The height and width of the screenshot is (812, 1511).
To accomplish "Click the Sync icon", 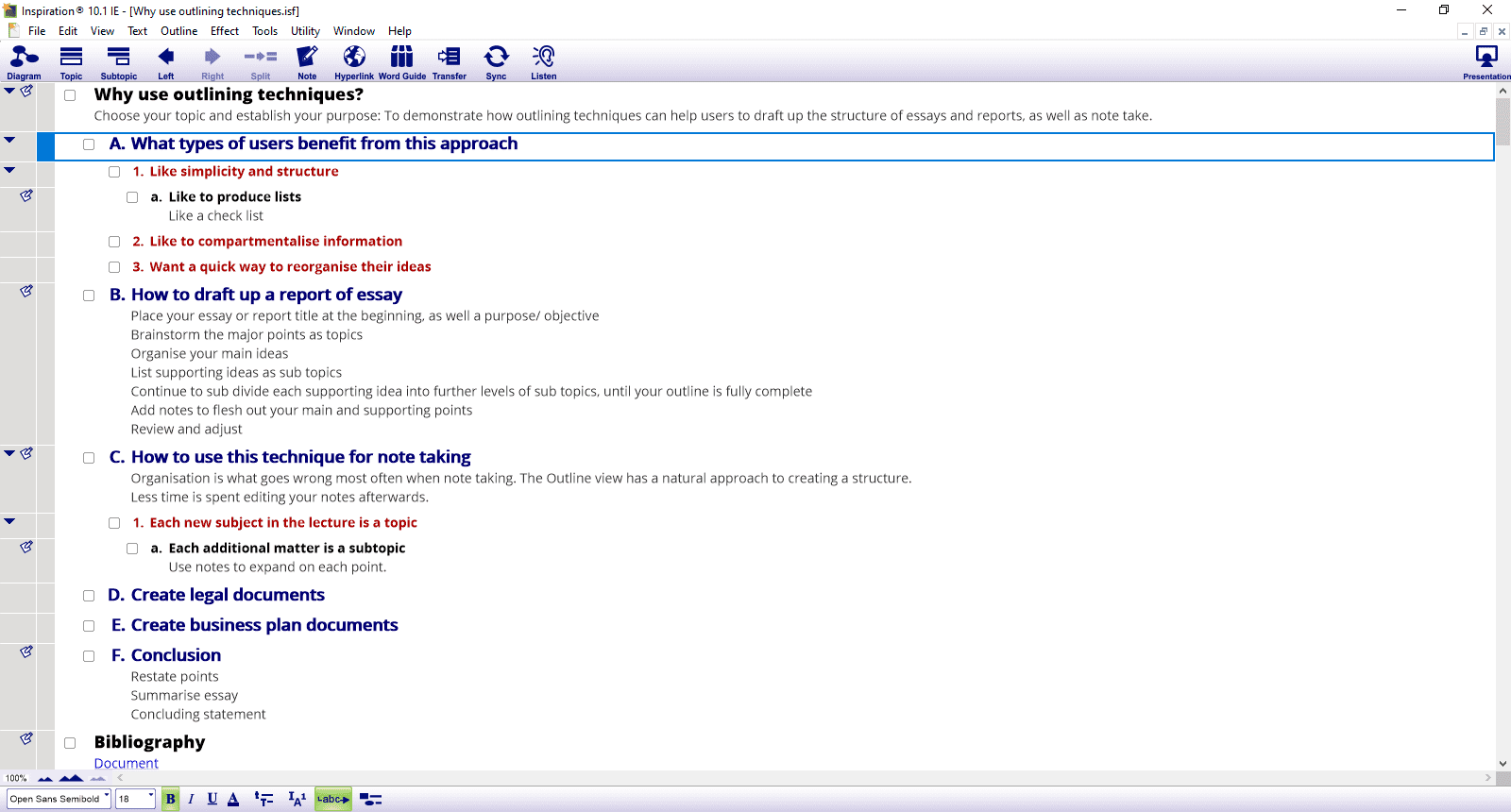I will tap(496, 62).
